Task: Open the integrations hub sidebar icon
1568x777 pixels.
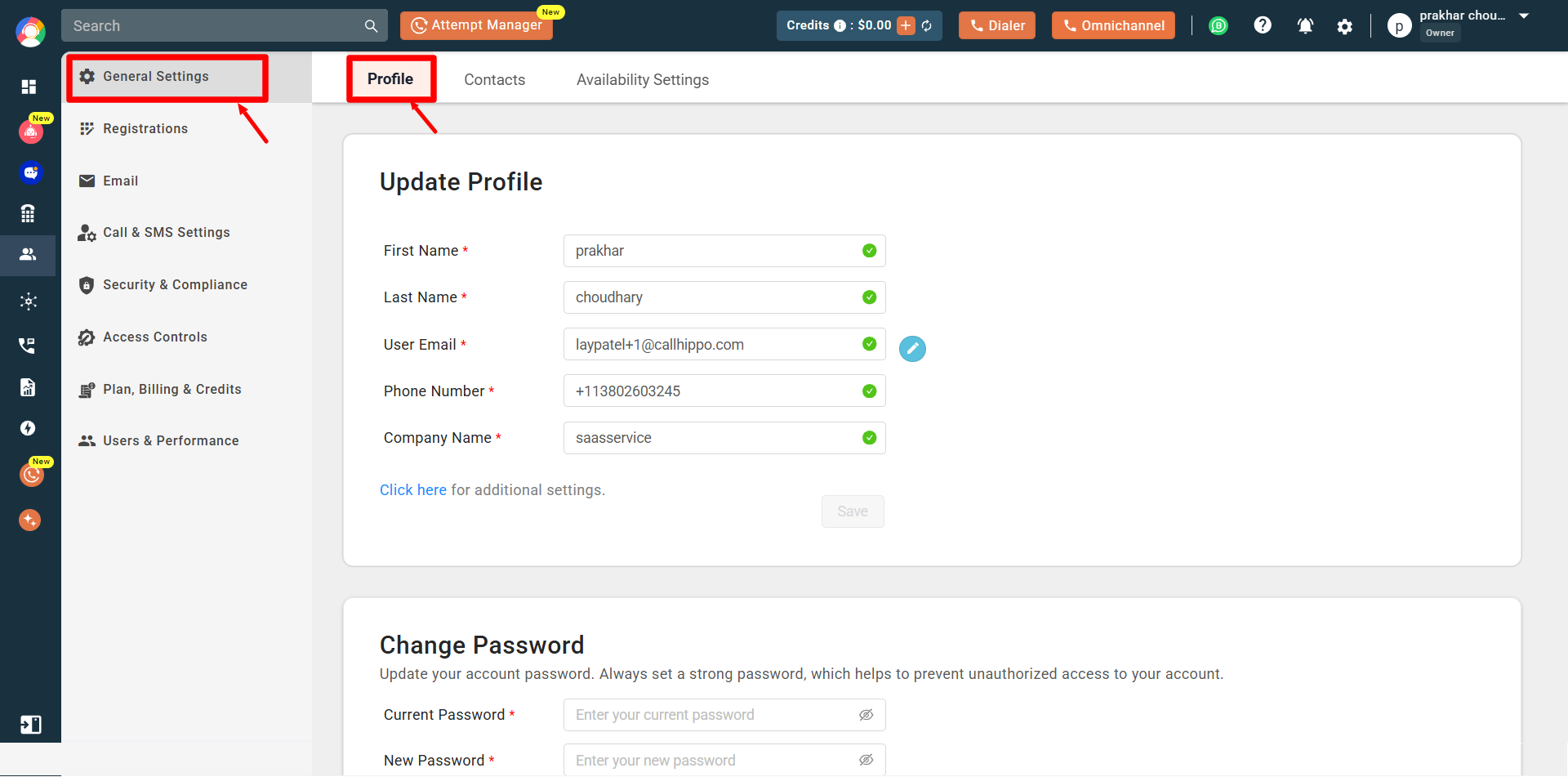Action: point(29,301)
